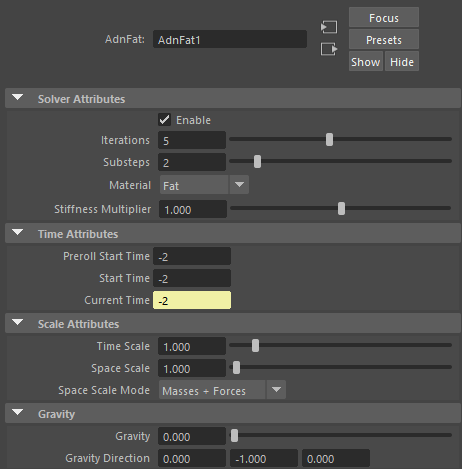The height and width of the screenshot is (469, 462).
Task: Open the Material dropdown showing Fat
Action: [x=204, y=185]
